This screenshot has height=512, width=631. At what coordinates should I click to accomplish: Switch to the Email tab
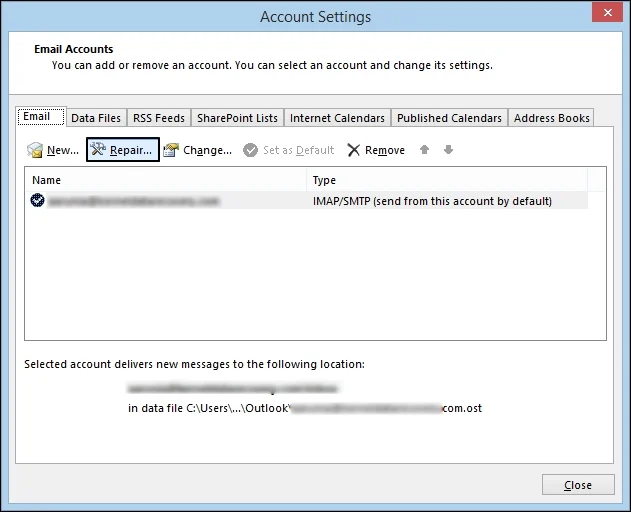coord(41,116)
